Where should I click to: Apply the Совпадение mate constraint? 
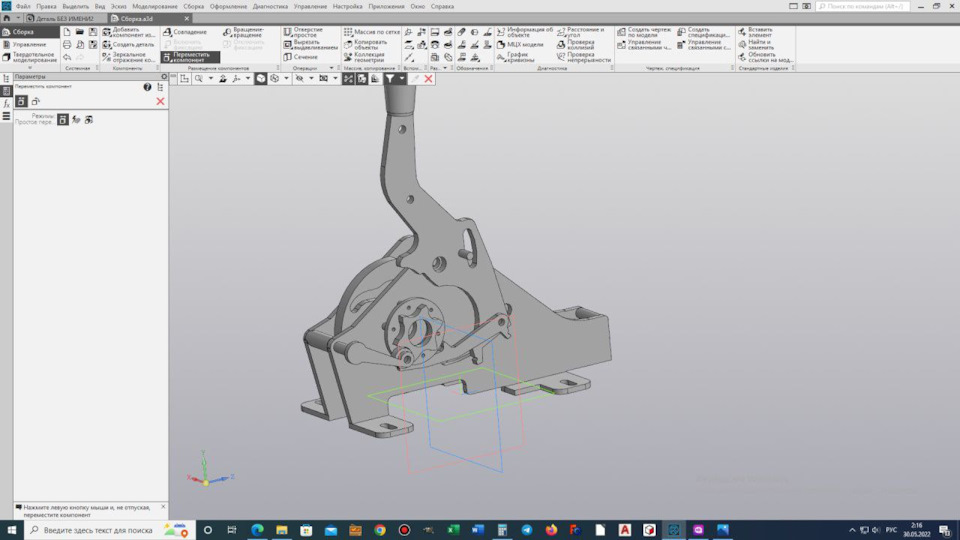(x=185, y=32)
